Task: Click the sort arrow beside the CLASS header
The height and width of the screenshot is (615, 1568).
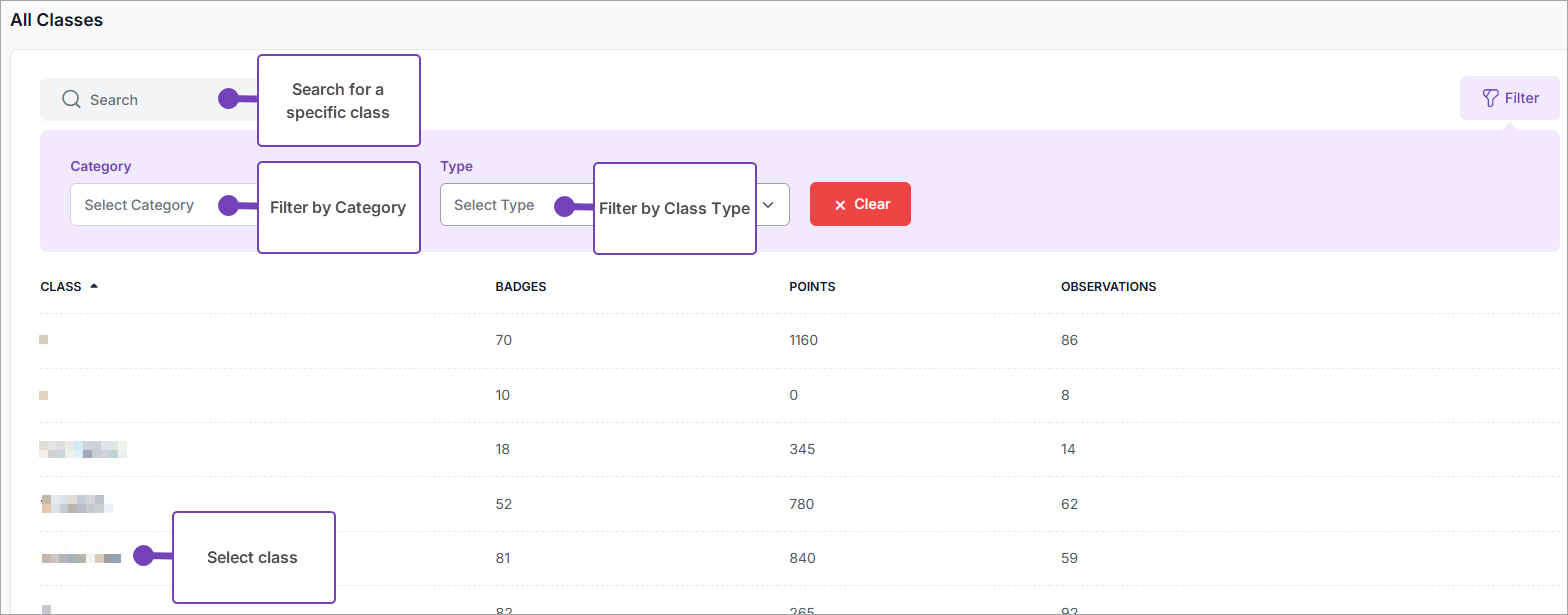Action: (x=94, y=286)
